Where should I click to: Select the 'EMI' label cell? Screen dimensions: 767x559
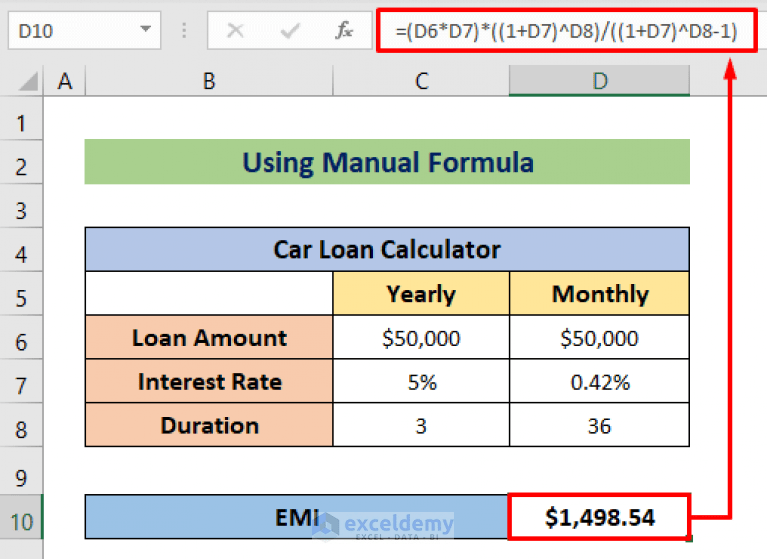[297, 517]
